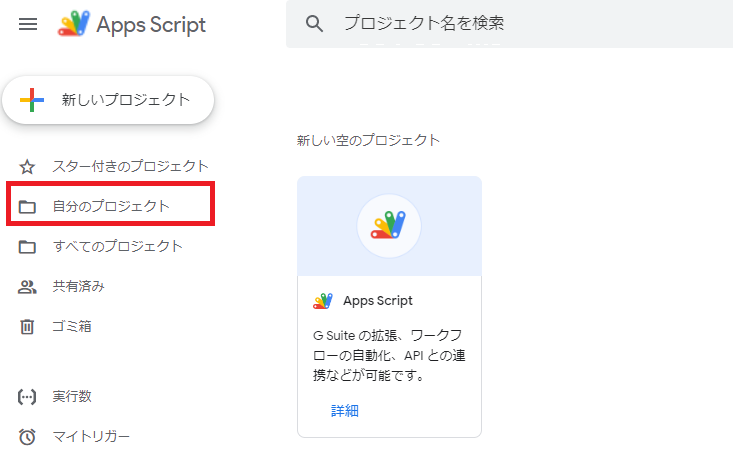
Task: Click the search magnifier icon
Action: pyautogui.click(x=314, y=23)
